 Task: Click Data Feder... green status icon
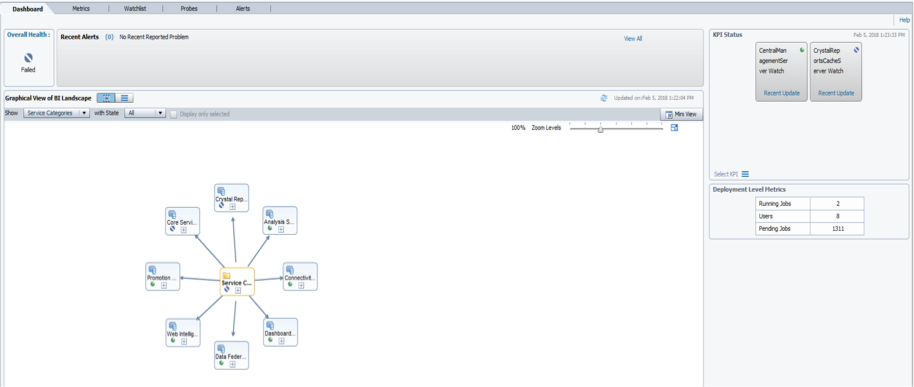point(222,363)
